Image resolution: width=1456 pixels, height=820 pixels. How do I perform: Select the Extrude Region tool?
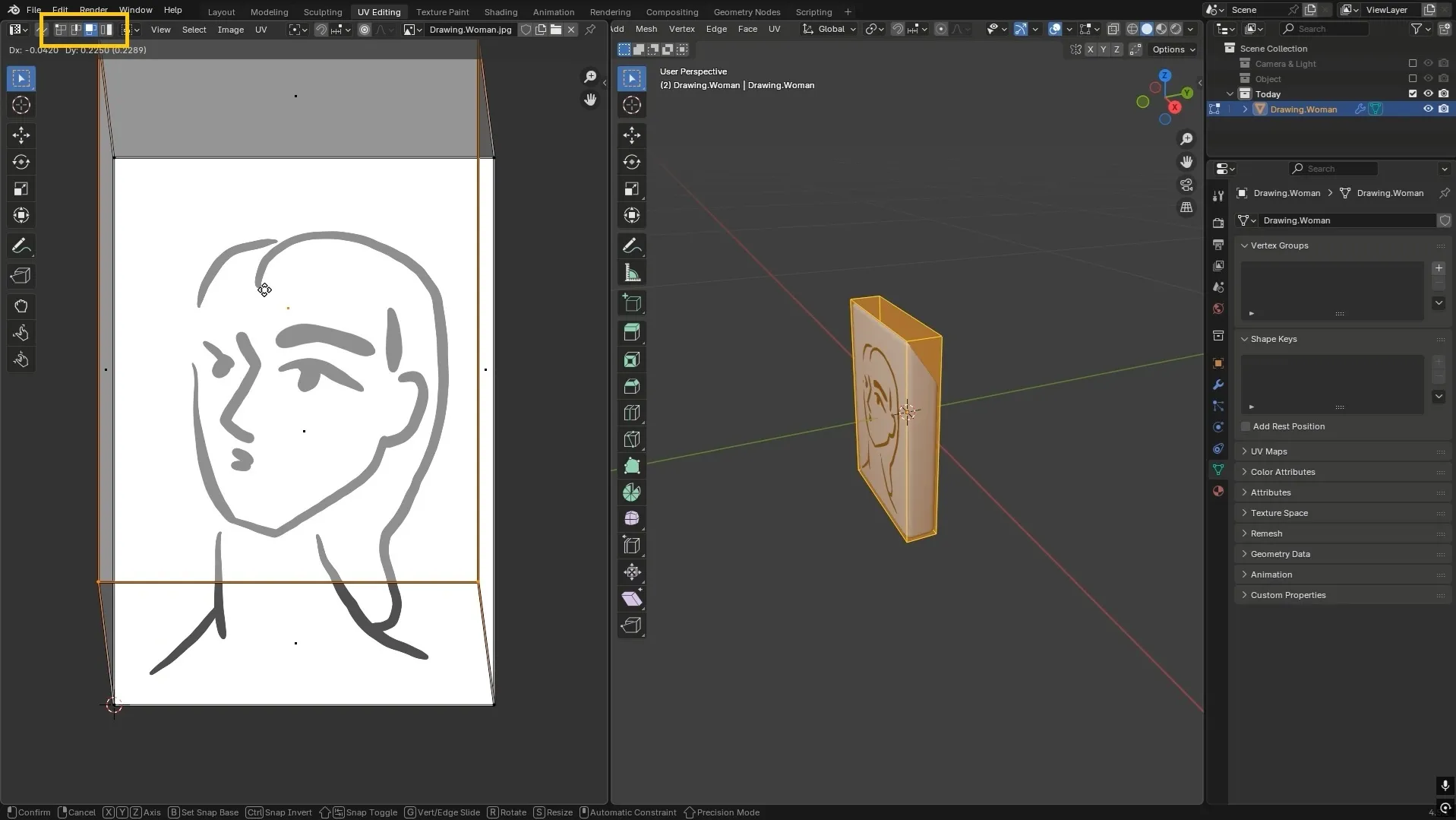[632, 332]
